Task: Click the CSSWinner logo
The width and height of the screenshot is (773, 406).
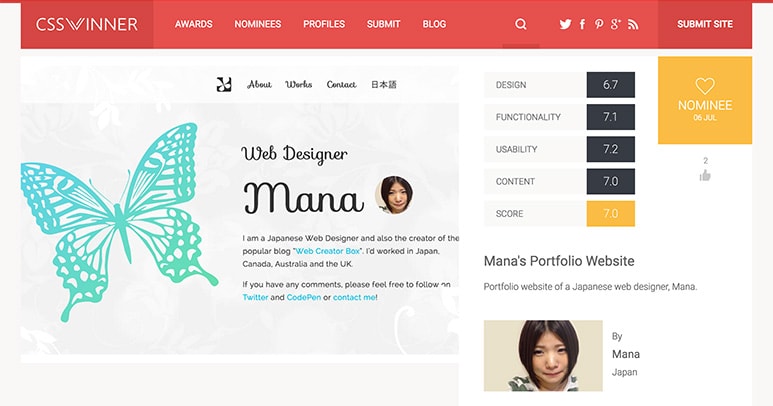Action: pyautogui.click(x=87, y=24)
